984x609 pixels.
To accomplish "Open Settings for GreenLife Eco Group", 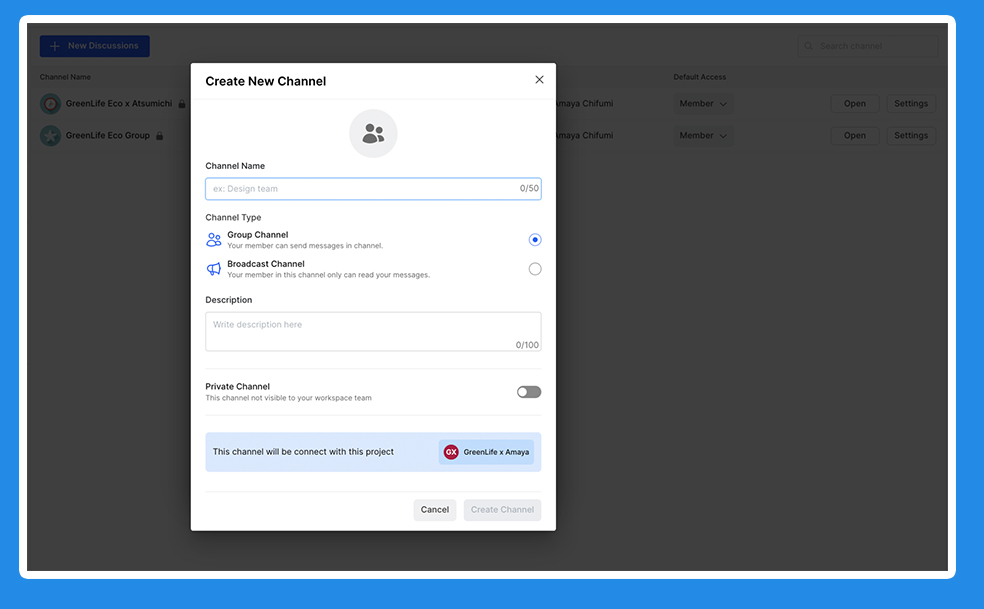I will (x=911, y=136).
